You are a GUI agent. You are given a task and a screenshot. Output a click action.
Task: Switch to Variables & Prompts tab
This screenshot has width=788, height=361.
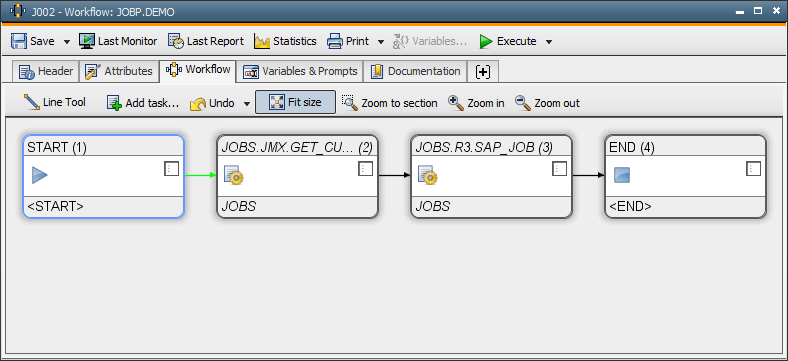(x=300, y=71)
